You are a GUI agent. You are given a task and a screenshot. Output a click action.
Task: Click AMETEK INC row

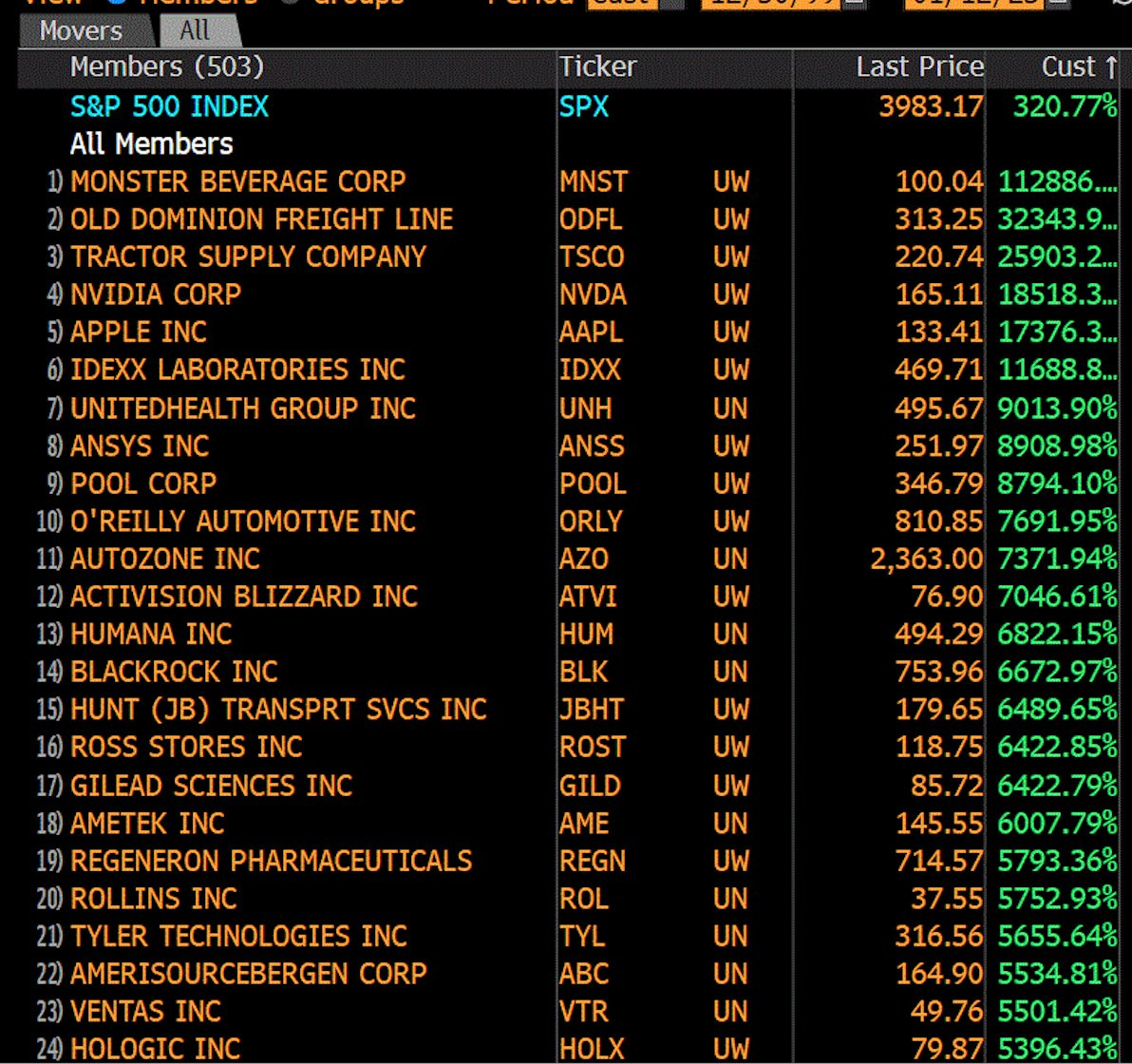pyautogui.click(x=148, y=824)
